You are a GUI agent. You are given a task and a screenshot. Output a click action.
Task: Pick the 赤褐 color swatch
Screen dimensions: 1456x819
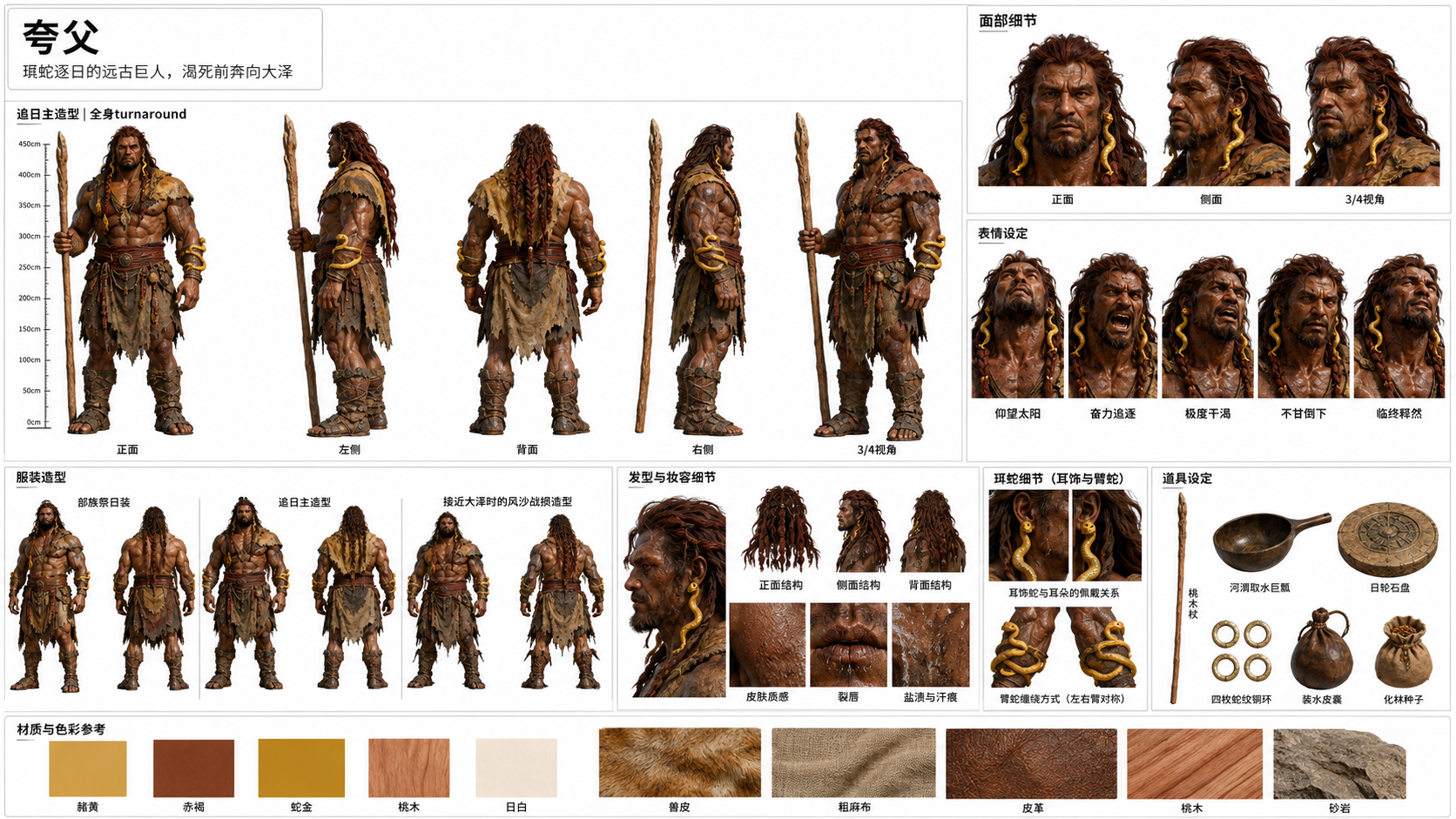(x=193, y=768)
